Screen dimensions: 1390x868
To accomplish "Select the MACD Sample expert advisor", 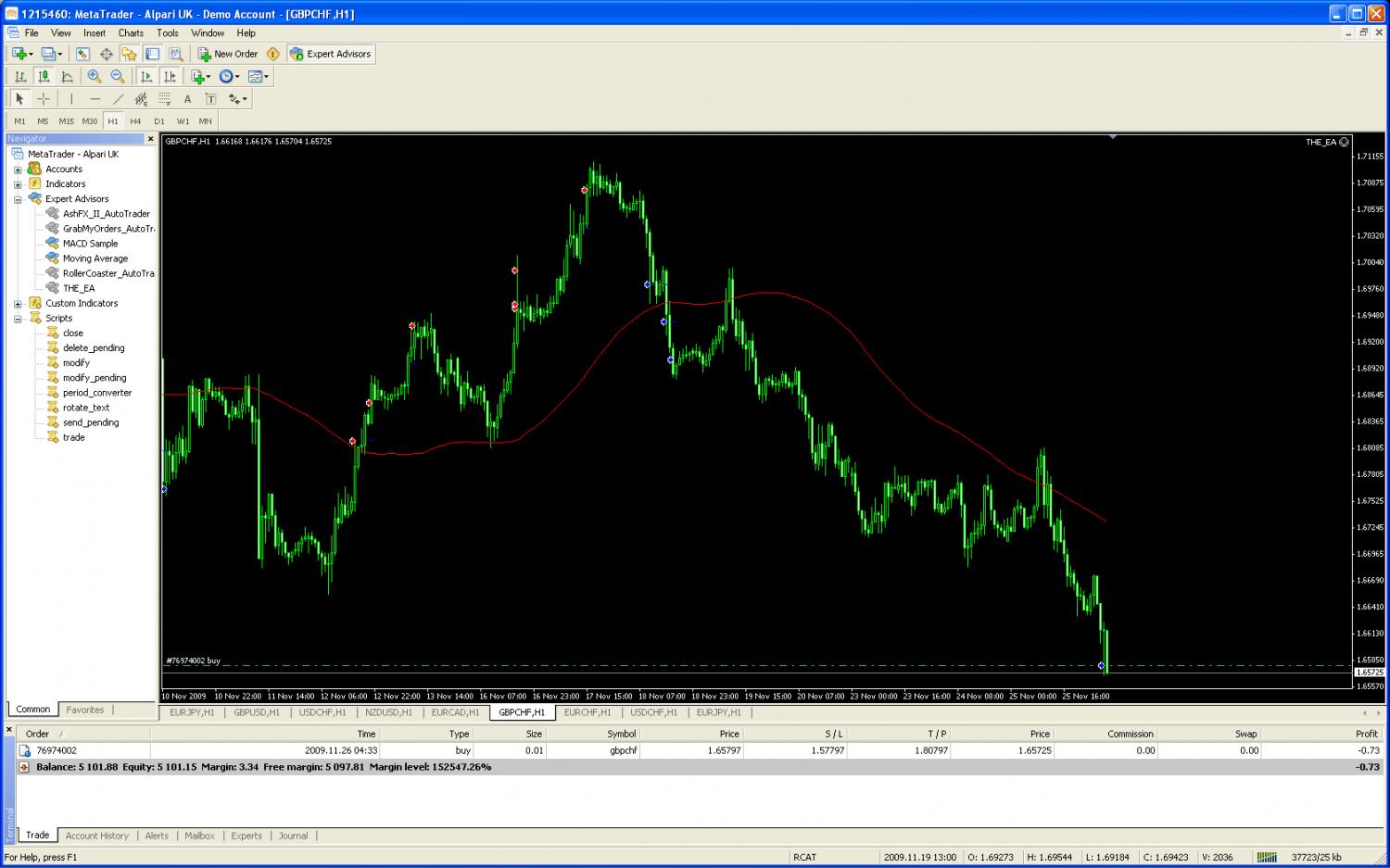I will coord(90,244).
